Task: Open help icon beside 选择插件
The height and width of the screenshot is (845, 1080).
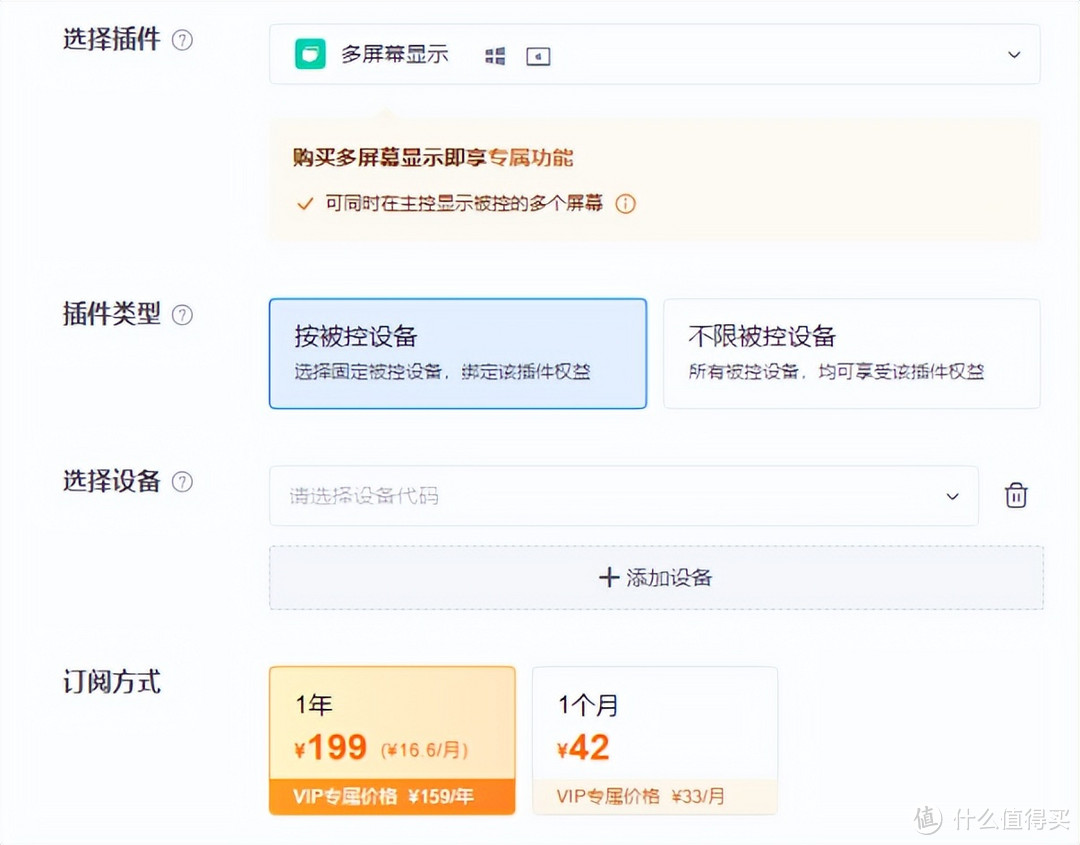Action: [182, 41]
